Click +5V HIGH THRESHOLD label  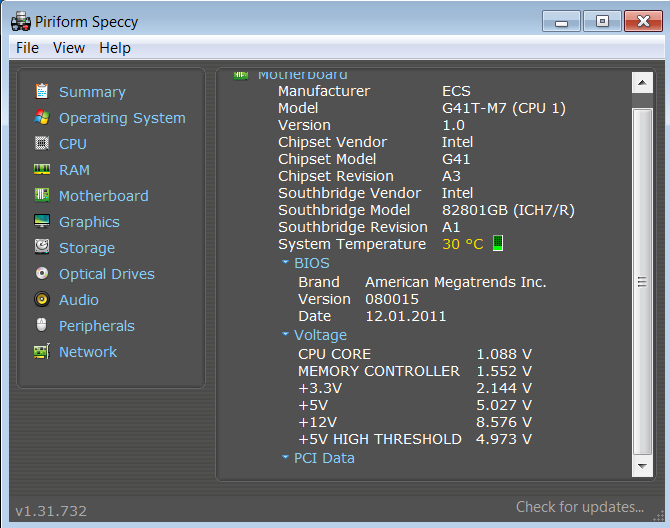pos(380,439)
